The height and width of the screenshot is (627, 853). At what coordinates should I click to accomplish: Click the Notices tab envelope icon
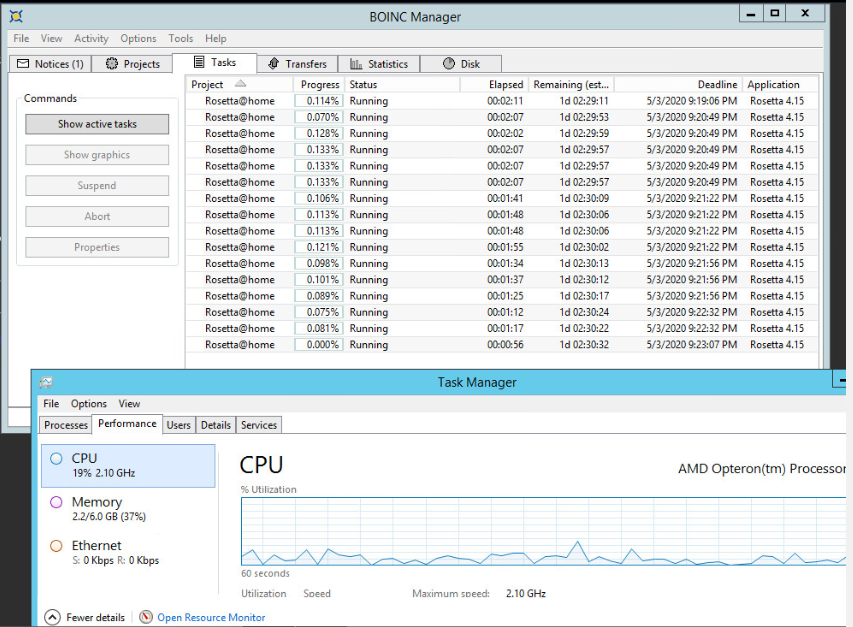click(x=23, y=64)
